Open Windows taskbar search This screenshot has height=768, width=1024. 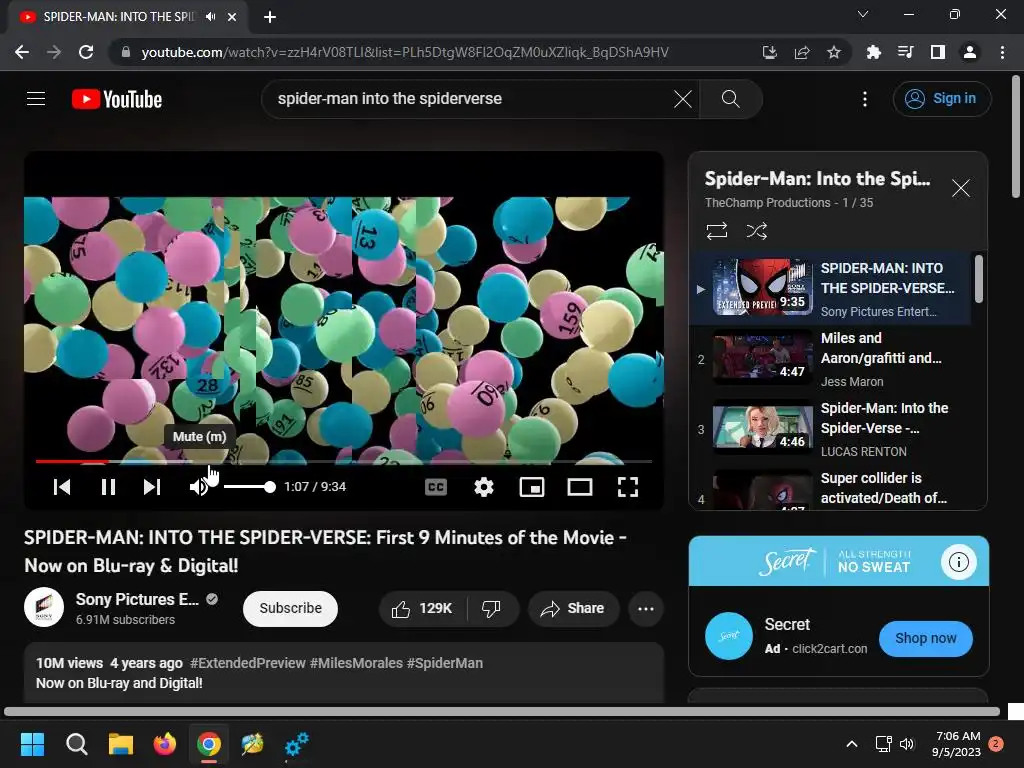click(x=76, y=744)
